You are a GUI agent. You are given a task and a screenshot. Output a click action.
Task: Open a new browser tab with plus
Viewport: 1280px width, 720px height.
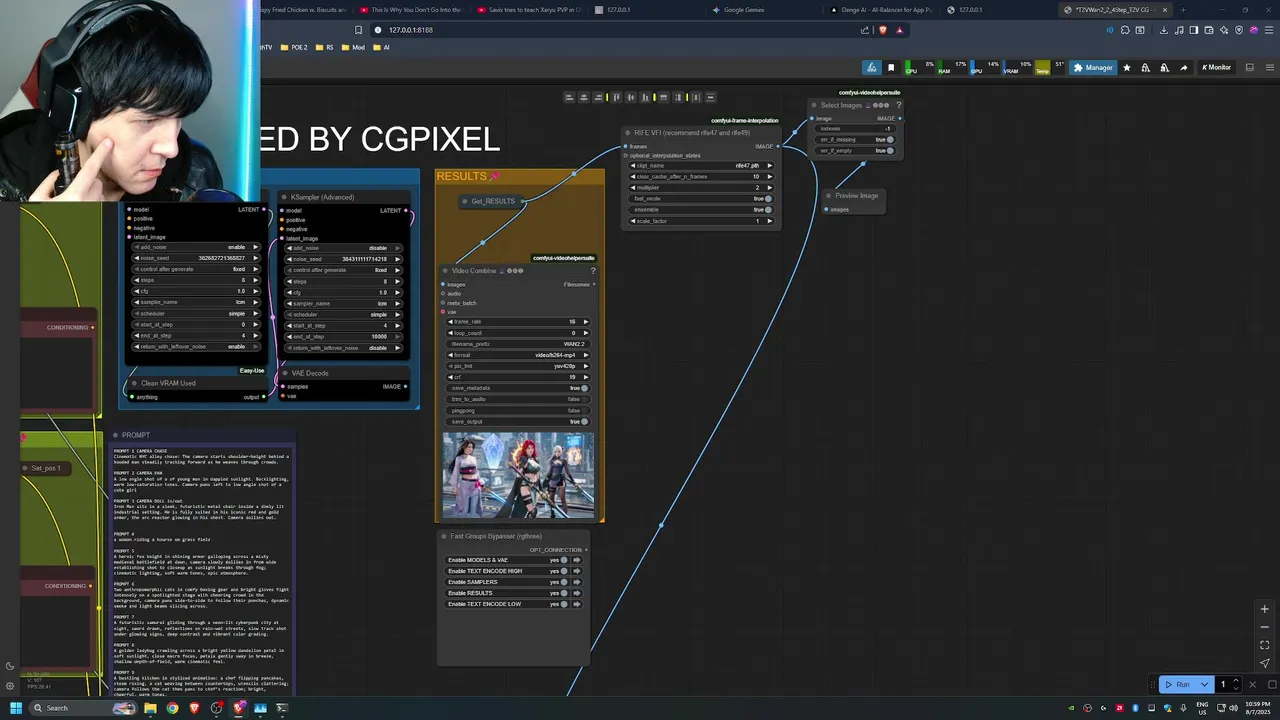(x=1183, y=10)
